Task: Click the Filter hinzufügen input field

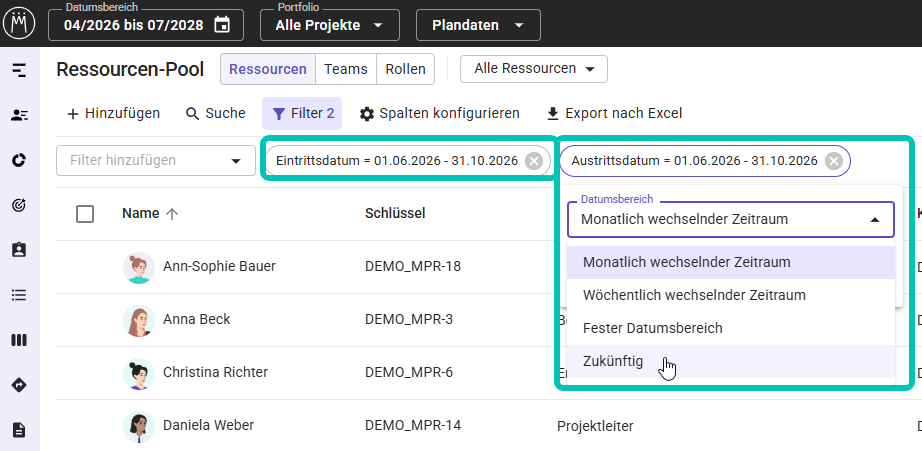Action: pos(156,161)
